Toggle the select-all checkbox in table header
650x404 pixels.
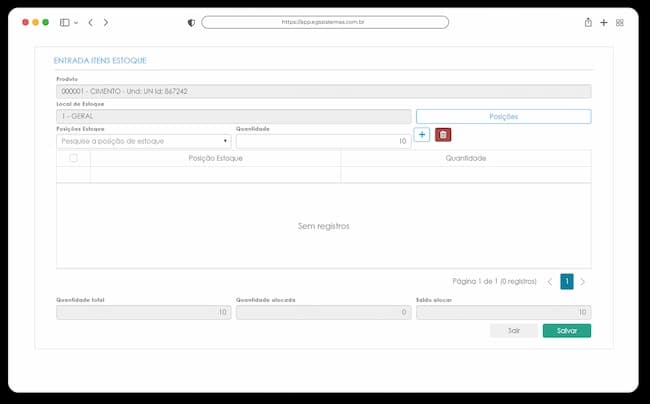pos(73,158)
